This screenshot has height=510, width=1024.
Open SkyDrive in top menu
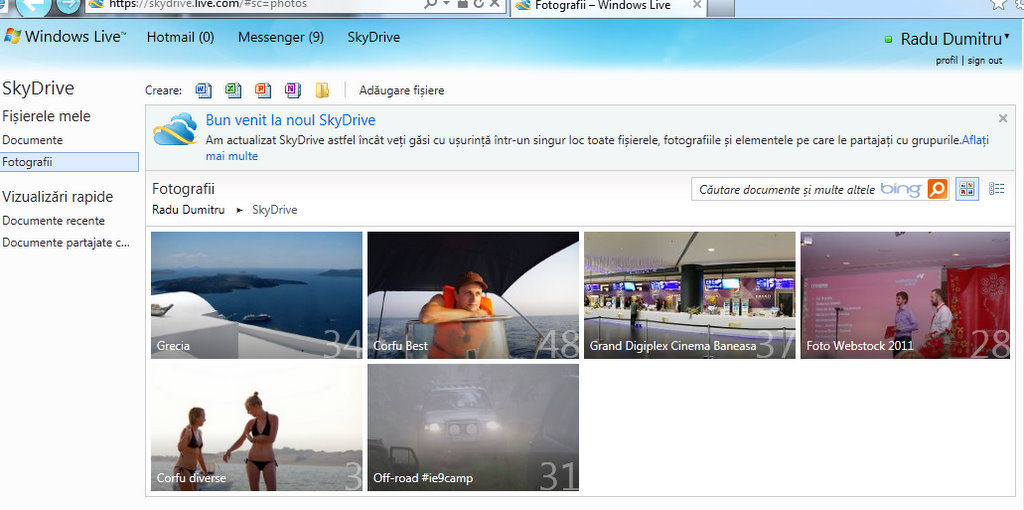[374, 37]
